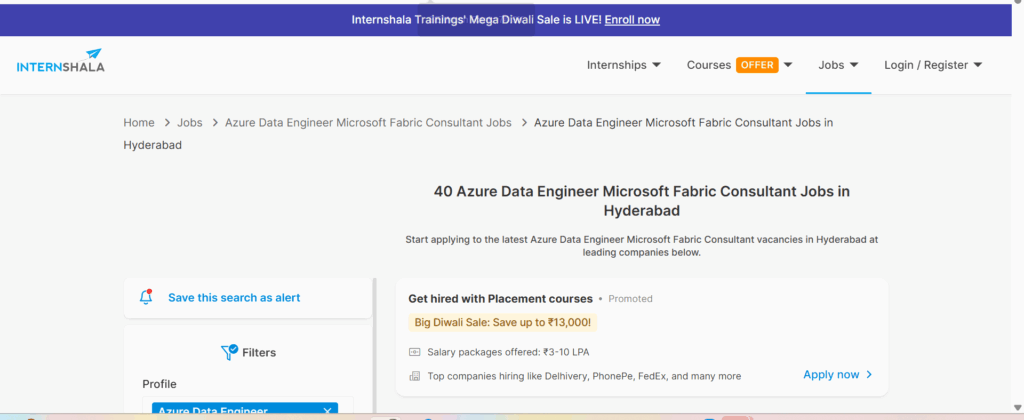Click the Top companies hiring text
The height and width of the screenshot is (420, 1024).
tap(584, 376)
